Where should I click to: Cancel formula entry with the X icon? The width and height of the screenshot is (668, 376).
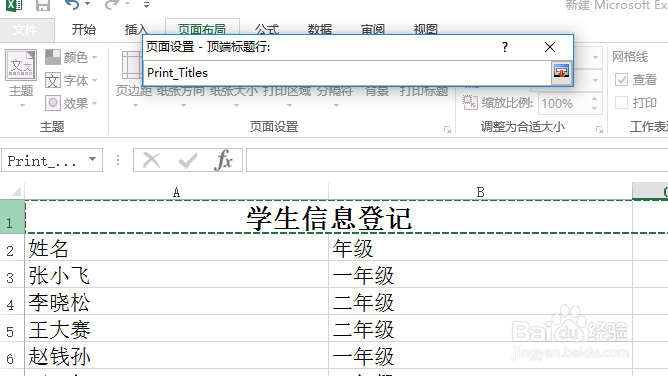152,161
